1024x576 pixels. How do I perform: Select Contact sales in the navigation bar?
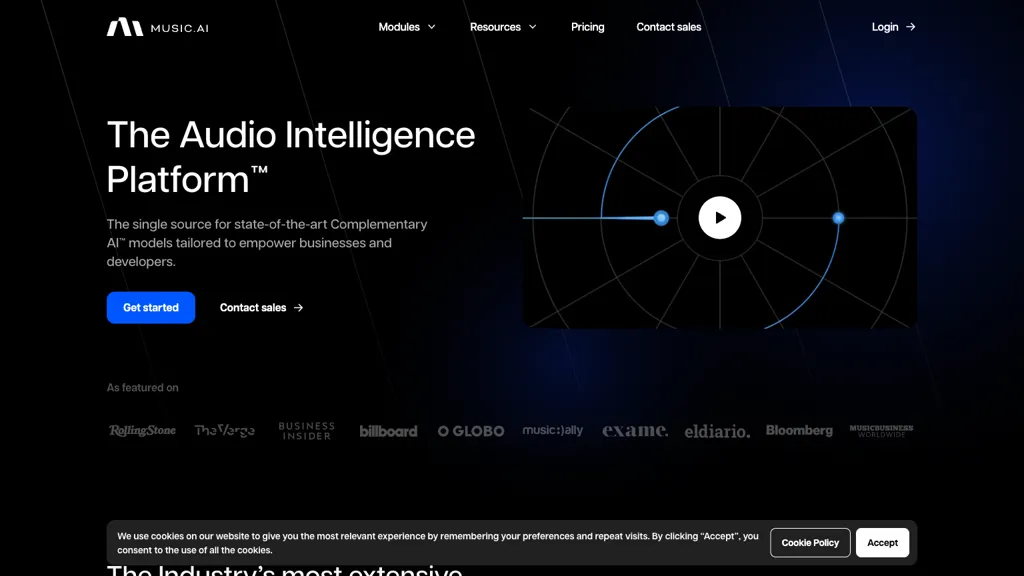tap(668, 27)
